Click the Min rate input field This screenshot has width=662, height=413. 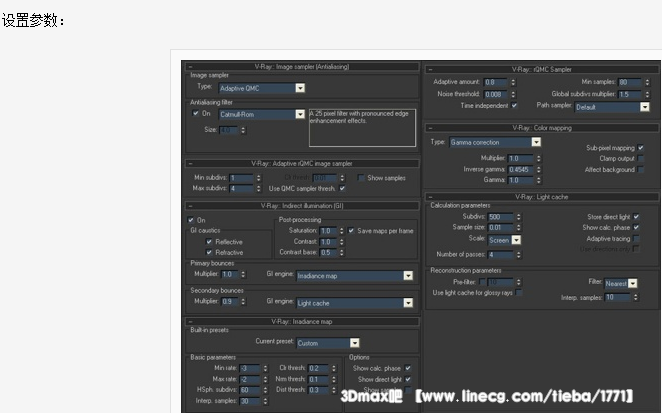[x=250, y=368]
